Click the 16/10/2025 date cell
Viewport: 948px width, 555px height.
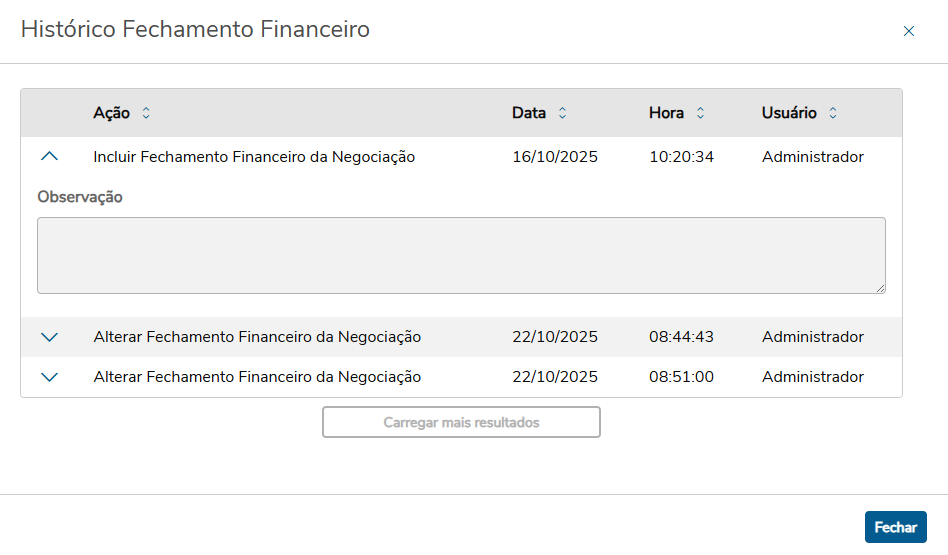[555, 157]
